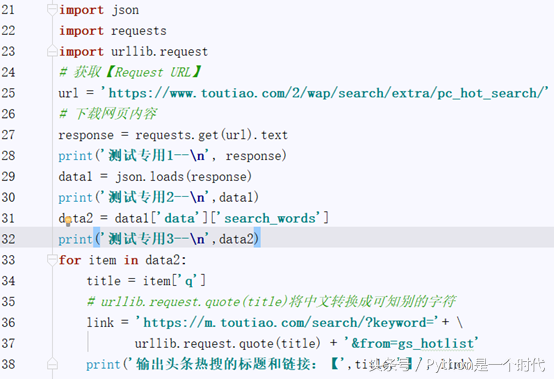Click line number 36 in the gutter

point(8,322)
